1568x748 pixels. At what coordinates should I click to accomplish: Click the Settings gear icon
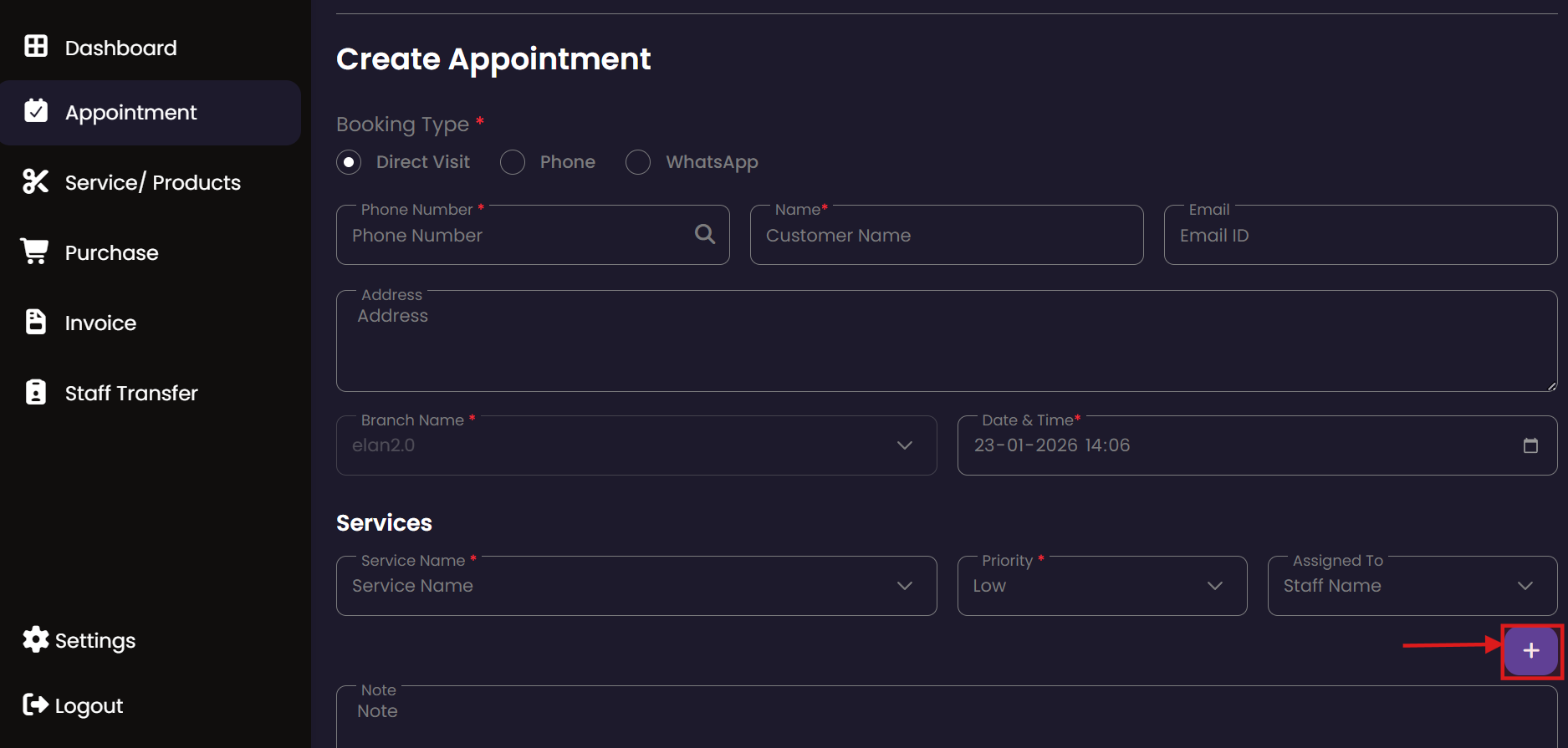pos(36,639)
